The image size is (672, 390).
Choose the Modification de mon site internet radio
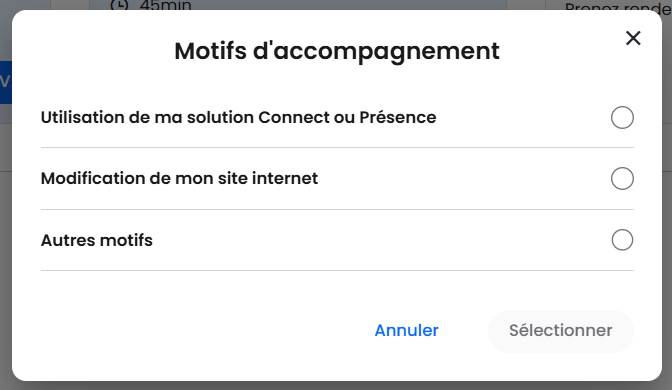[x=622, y=178]
